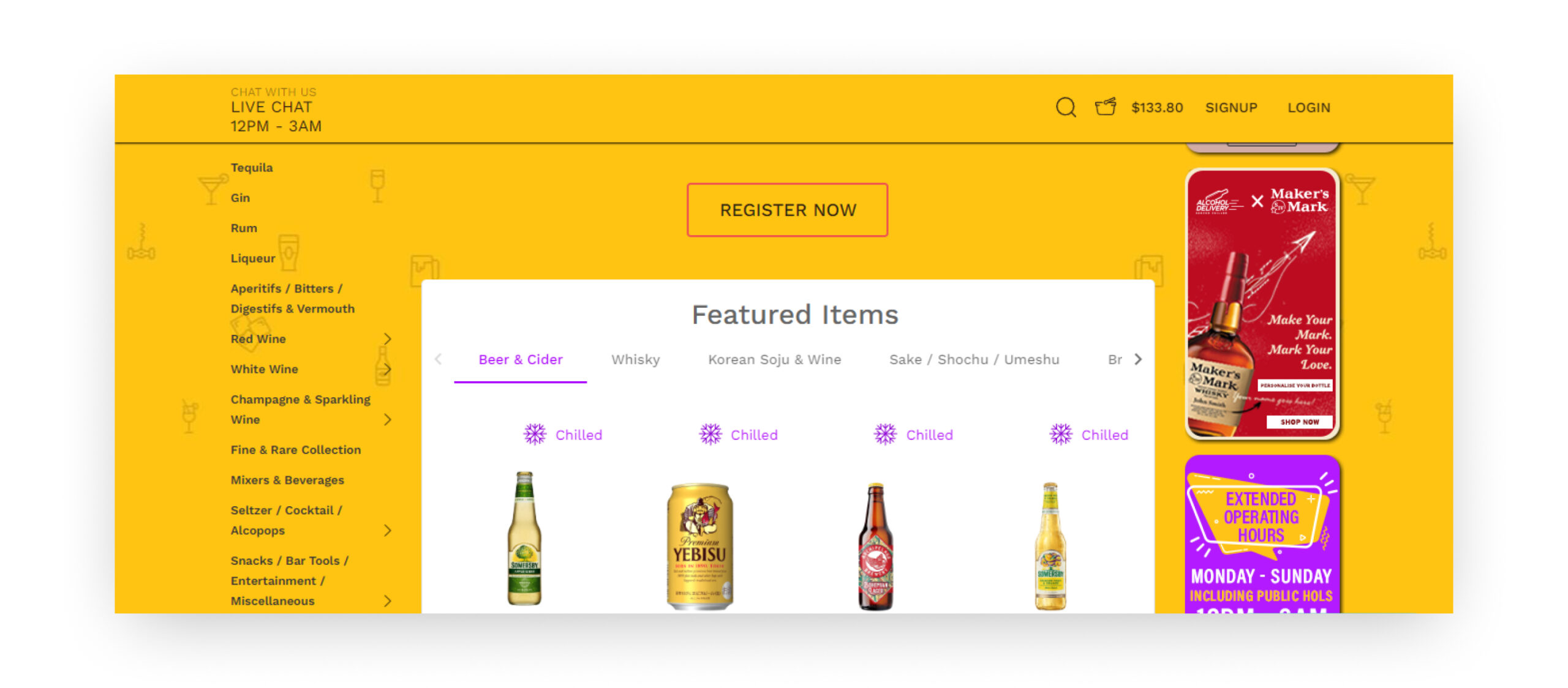Switch to the Whisky tab
This screenshot has width=1568, height=688.
(635, 359)
